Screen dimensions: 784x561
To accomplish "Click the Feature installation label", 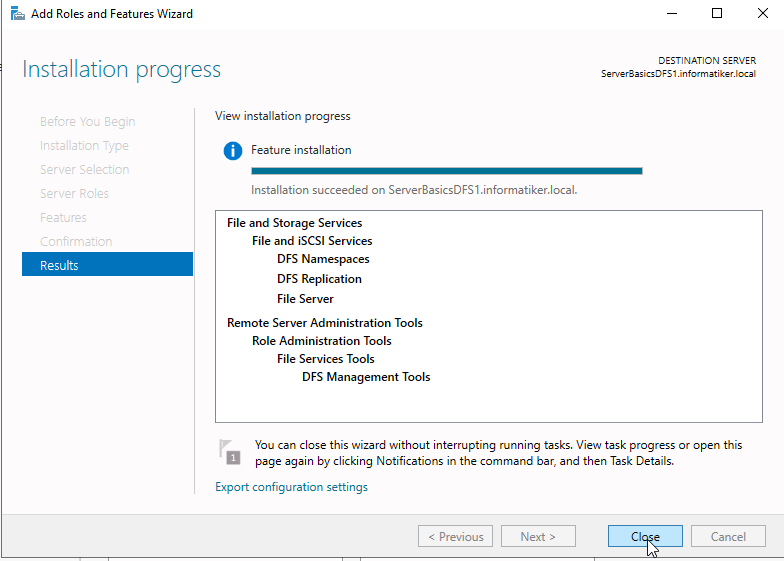I will 301,150.
